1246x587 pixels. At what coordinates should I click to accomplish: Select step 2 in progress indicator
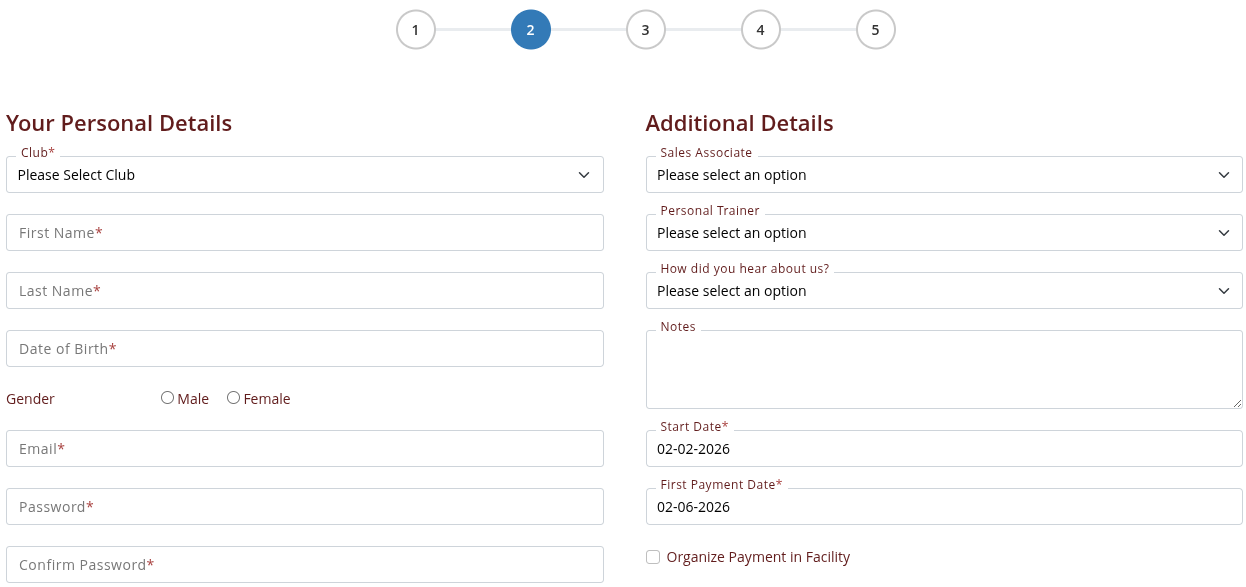pyautogui.click(x=531, y=30)
